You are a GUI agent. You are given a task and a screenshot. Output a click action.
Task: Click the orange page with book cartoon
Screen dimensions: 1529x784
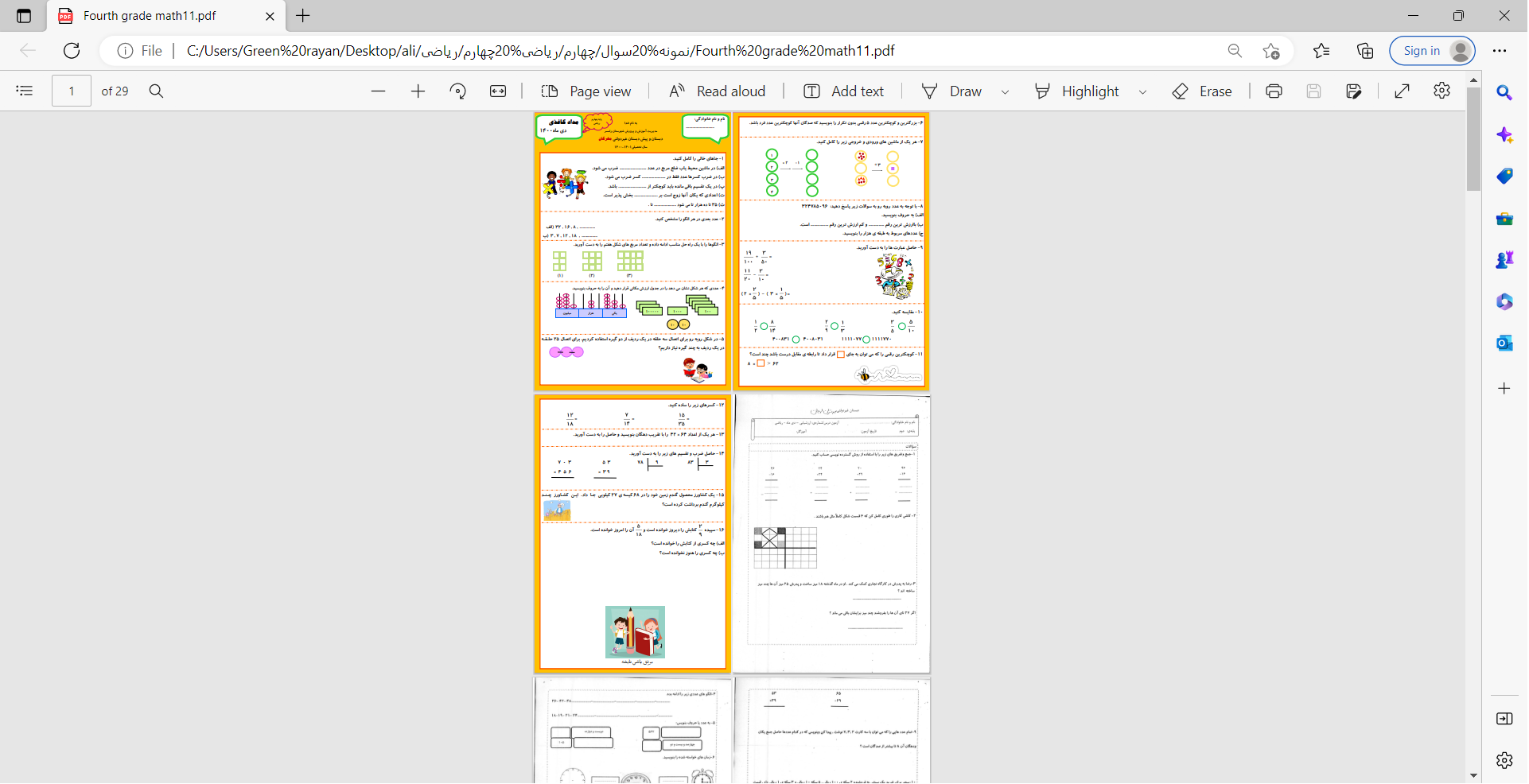click(x=632, y=534)
